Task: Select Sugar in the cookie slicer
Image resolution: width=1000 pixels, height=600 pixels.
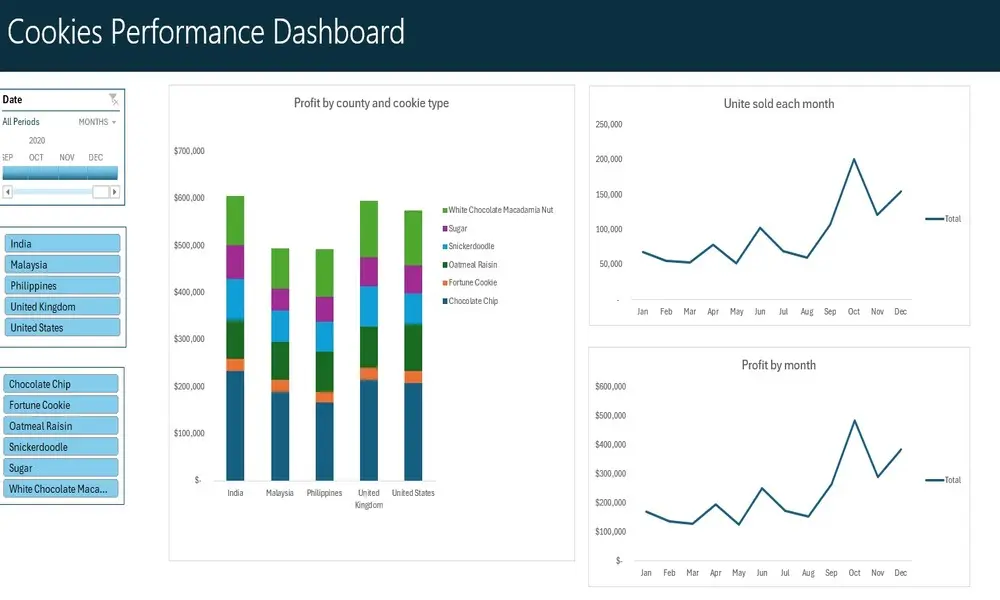Action: click(62, 467)
